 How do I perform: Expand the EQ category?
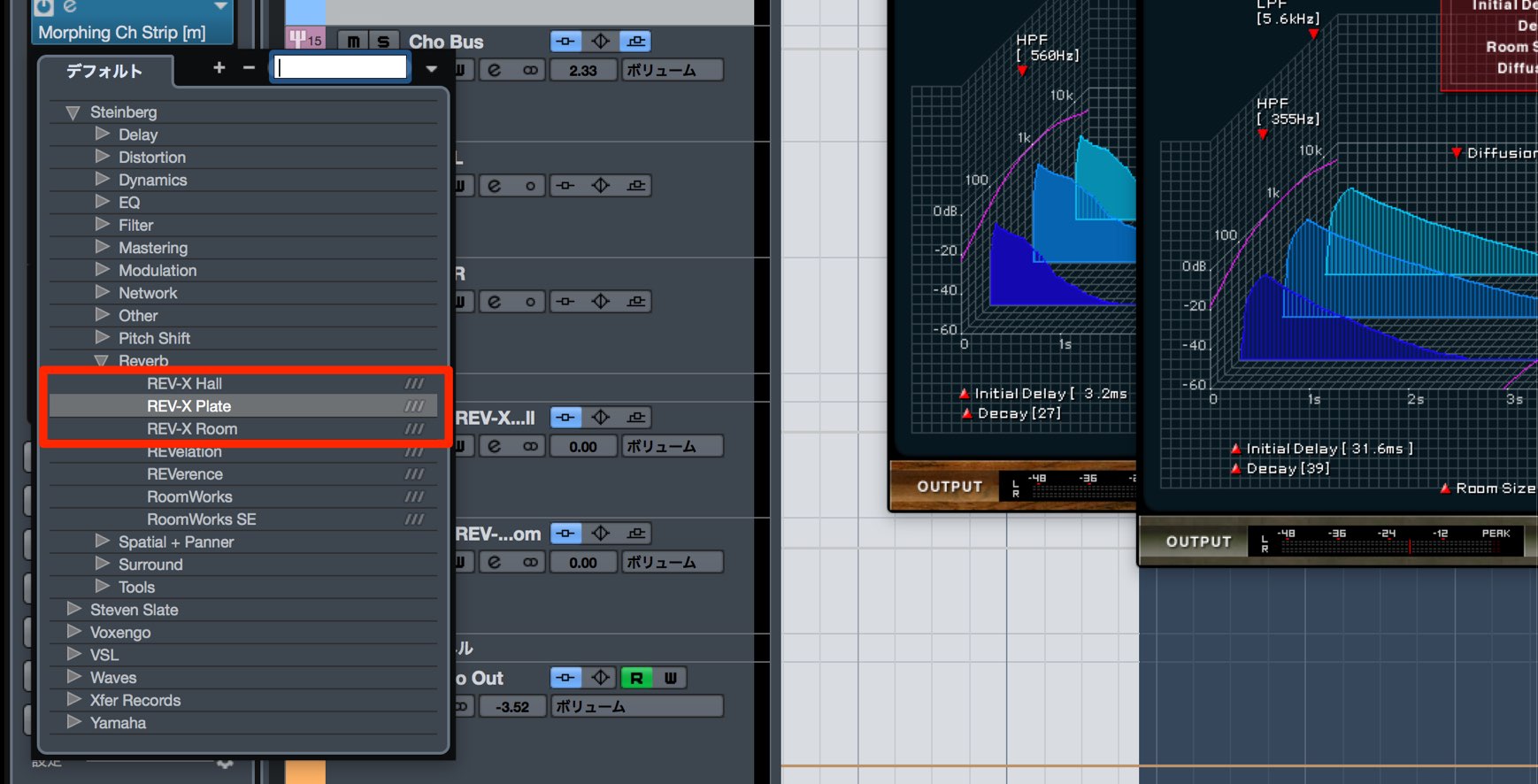pyautogui.click(x=103, y=202)
